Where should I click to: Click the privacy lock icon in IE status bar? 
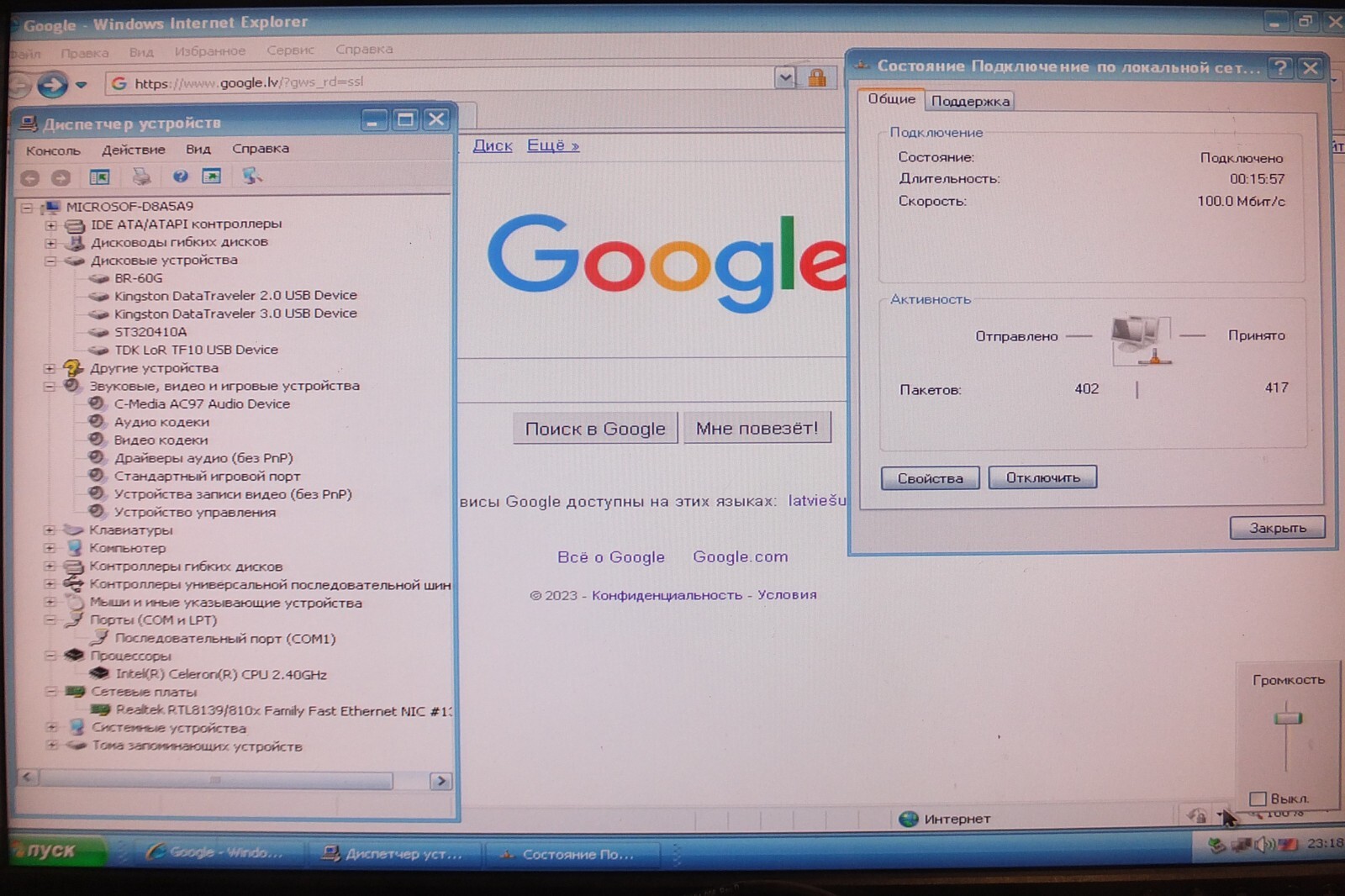pyautogui.click(x=1197, y=815)
